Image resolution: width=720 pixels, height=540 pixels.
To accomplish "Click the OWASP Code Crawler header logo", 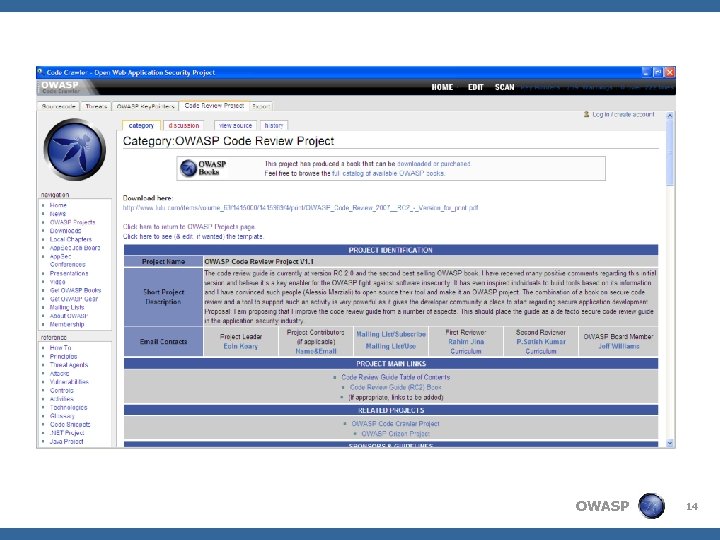I will pos(63,87).
